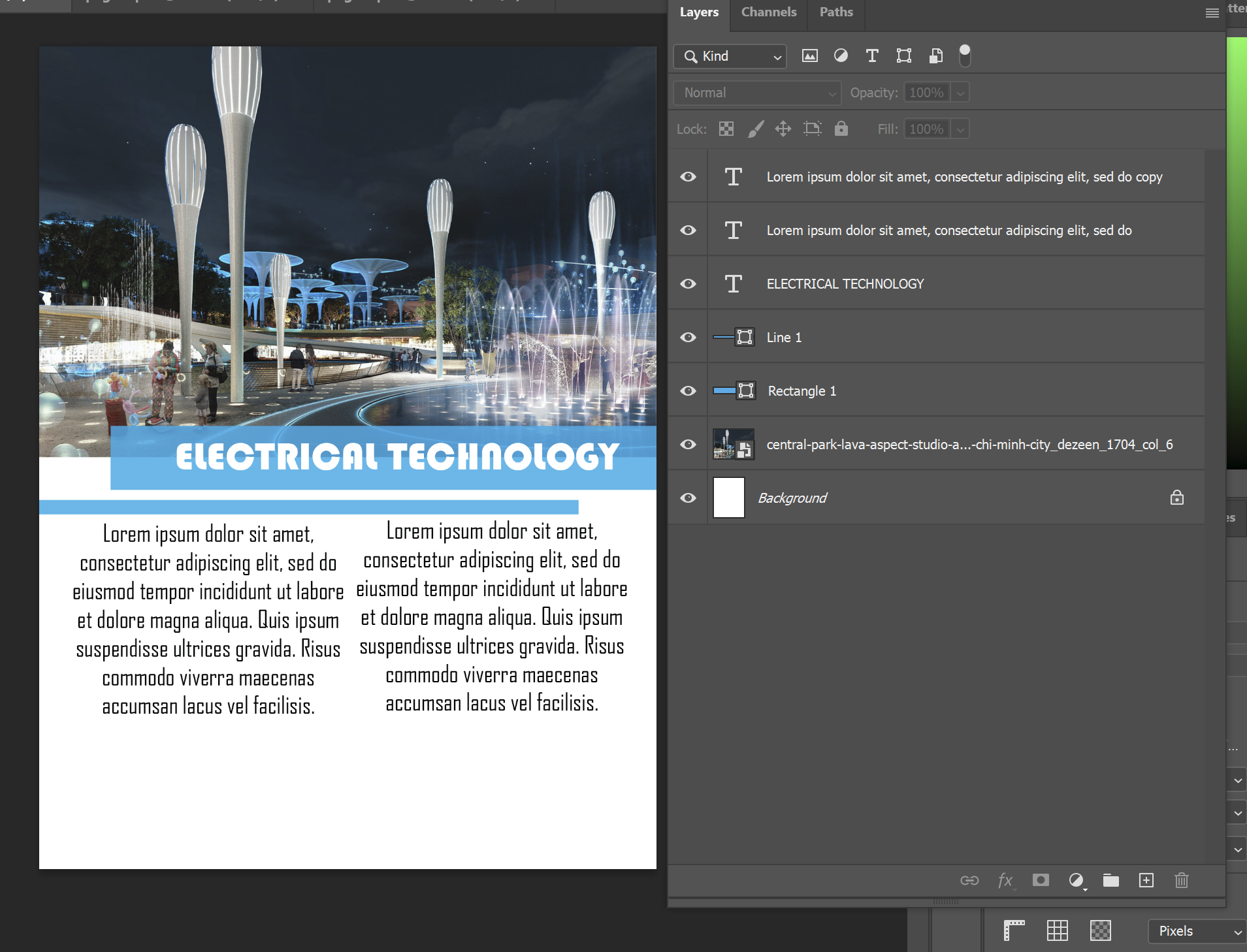
Task: Switch to the Channels tab
Action: (x=768, y=12)
